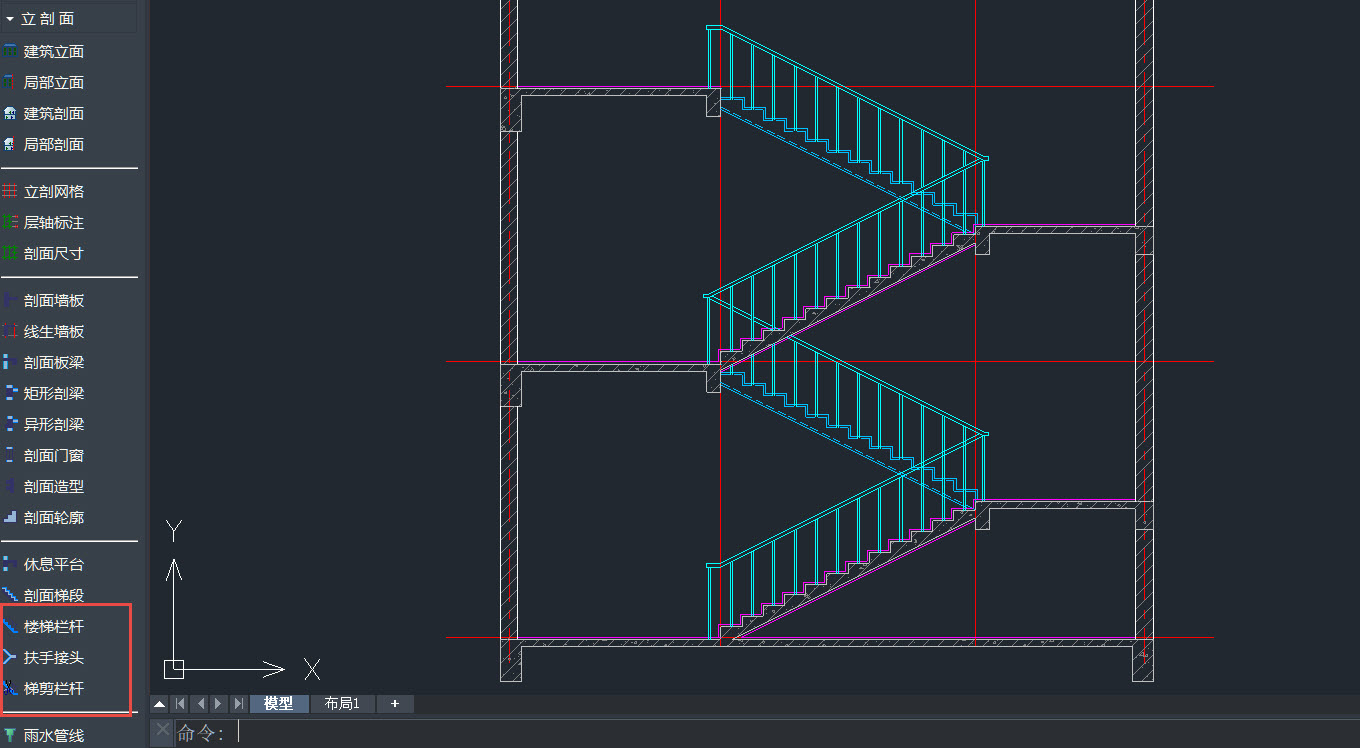
Task: Expand the layout tab list up-arrow
Action: point(159,704)
